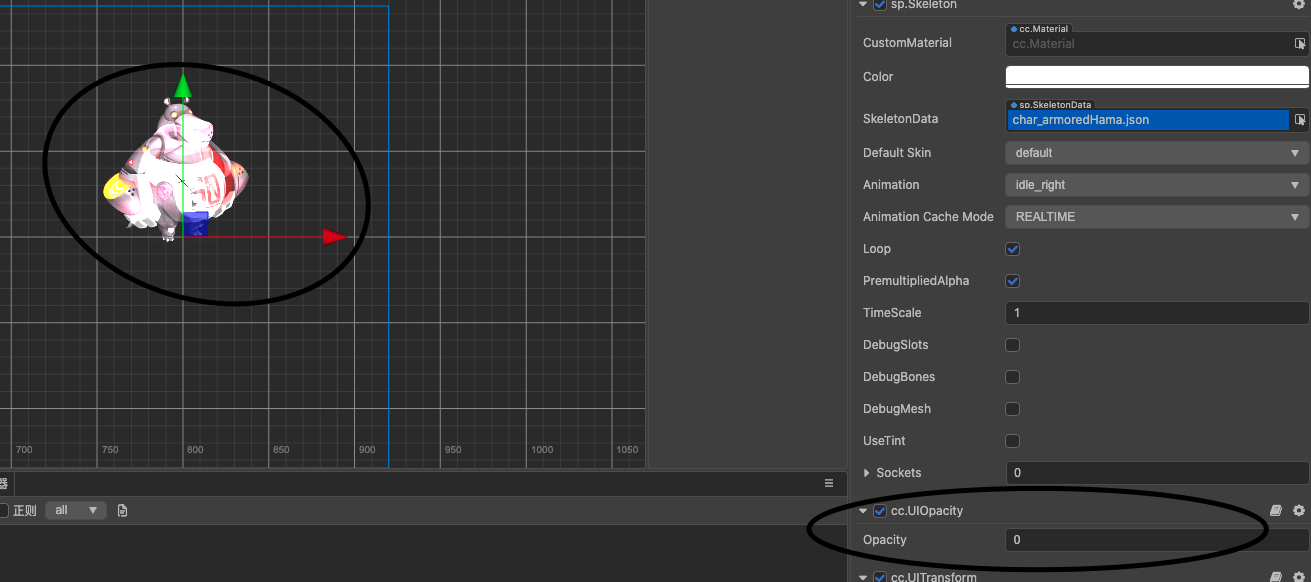Open console log filter 'all' dropdown
Screen dimensions: 1311x582
(x=76, y=510)
